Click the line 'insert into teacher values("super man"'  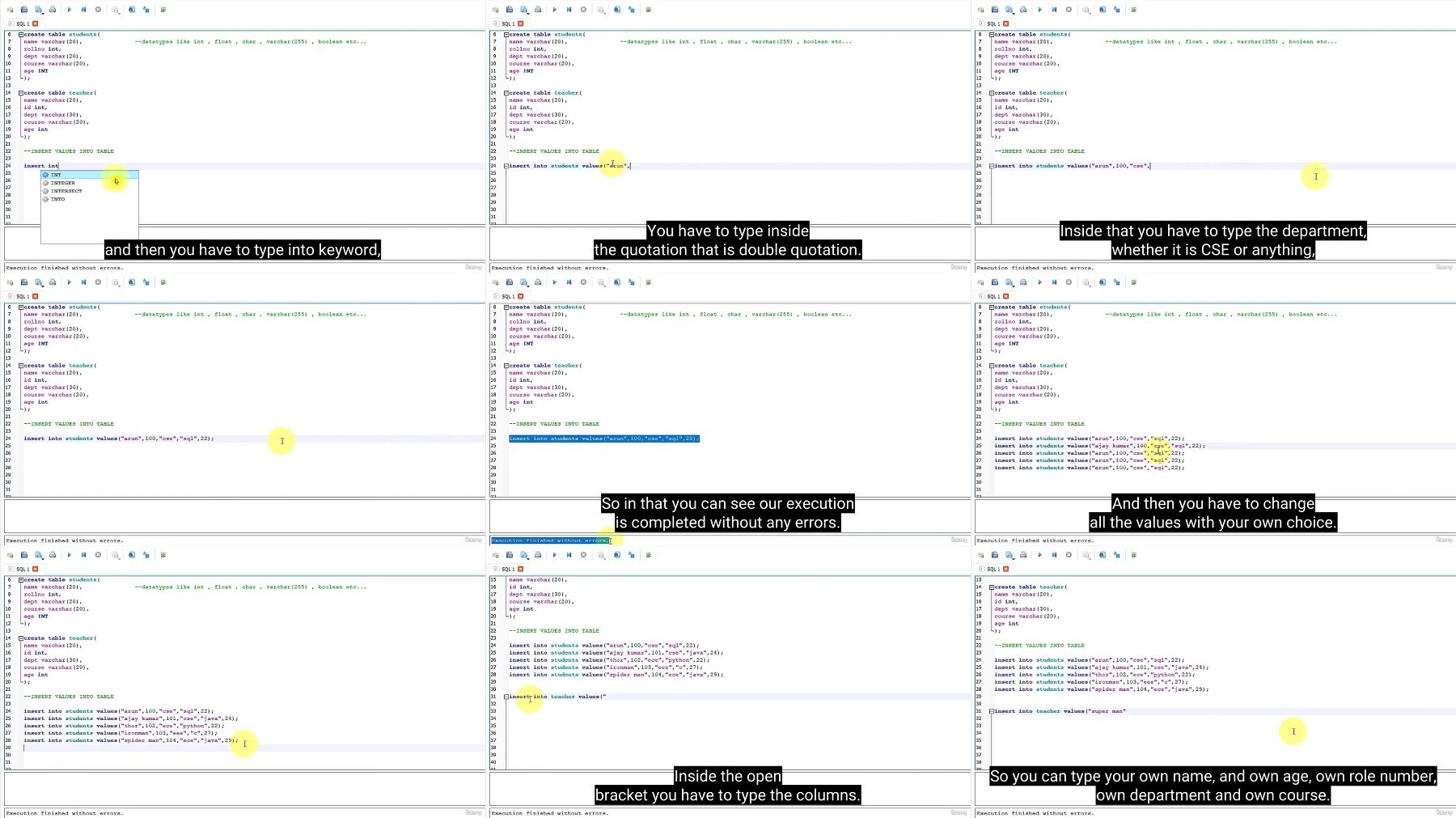pos(1060,711)
